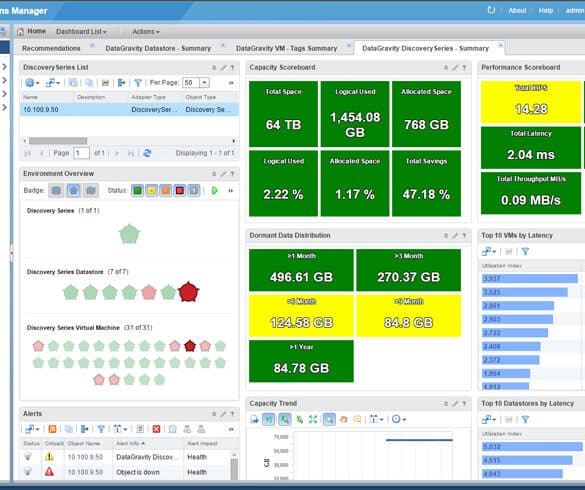Click the Page number input field
This screenshot has width=585, height=490.
tap(81, 153)
